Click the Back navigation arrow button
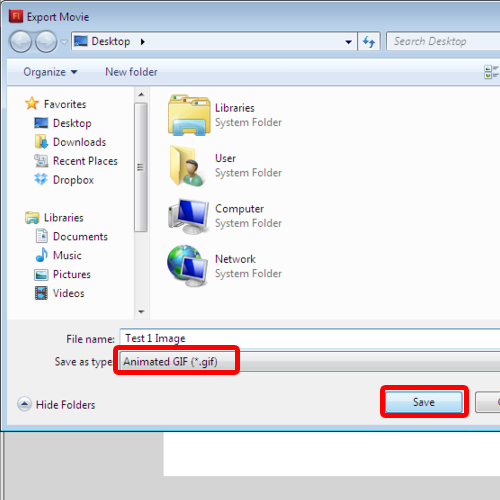This screenshot has width=500, height=500. tap(21, 42)
